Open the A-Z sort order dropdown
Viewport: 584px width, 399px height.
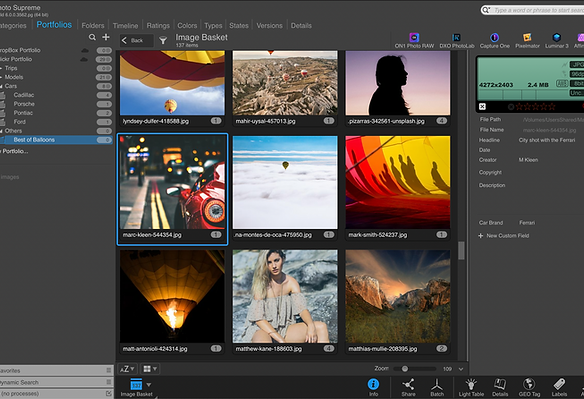pos(127,369)
